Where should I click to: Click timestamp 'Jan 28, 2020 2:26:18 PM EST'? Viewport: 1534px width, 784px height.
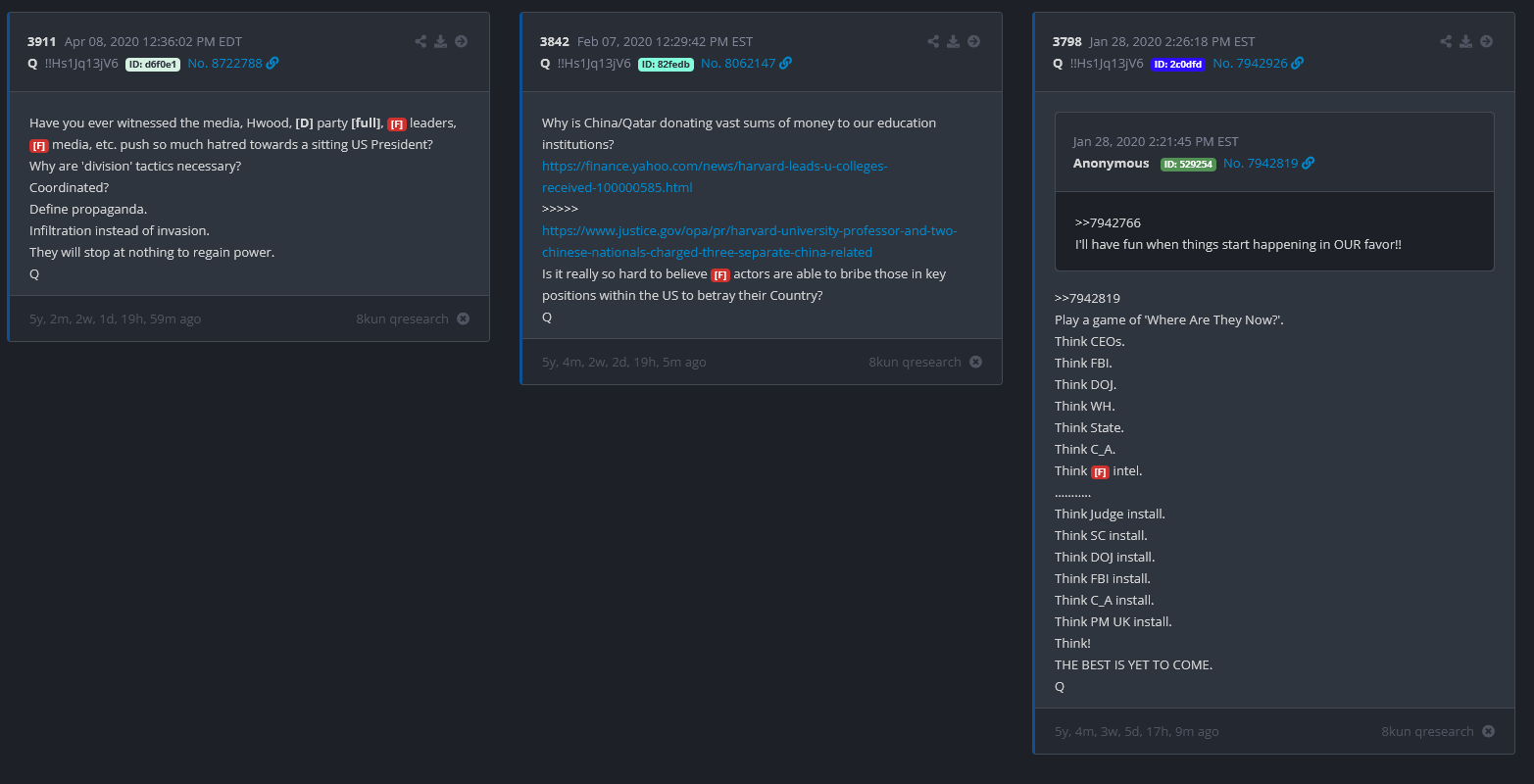(x=1172, y=41)
